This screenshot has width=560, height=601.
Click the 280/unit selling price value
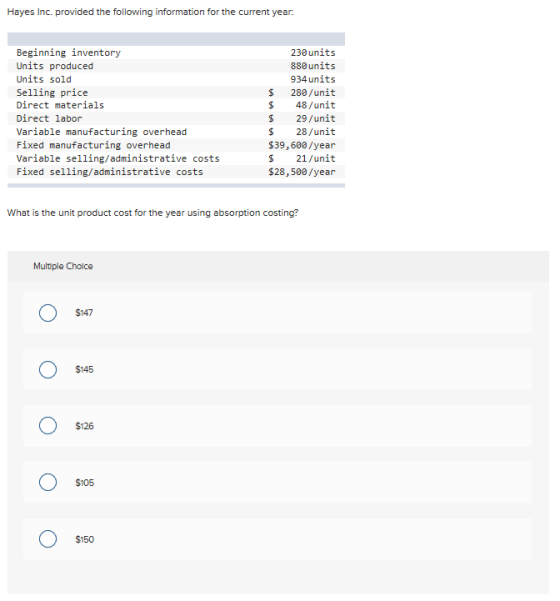point(313,92)
